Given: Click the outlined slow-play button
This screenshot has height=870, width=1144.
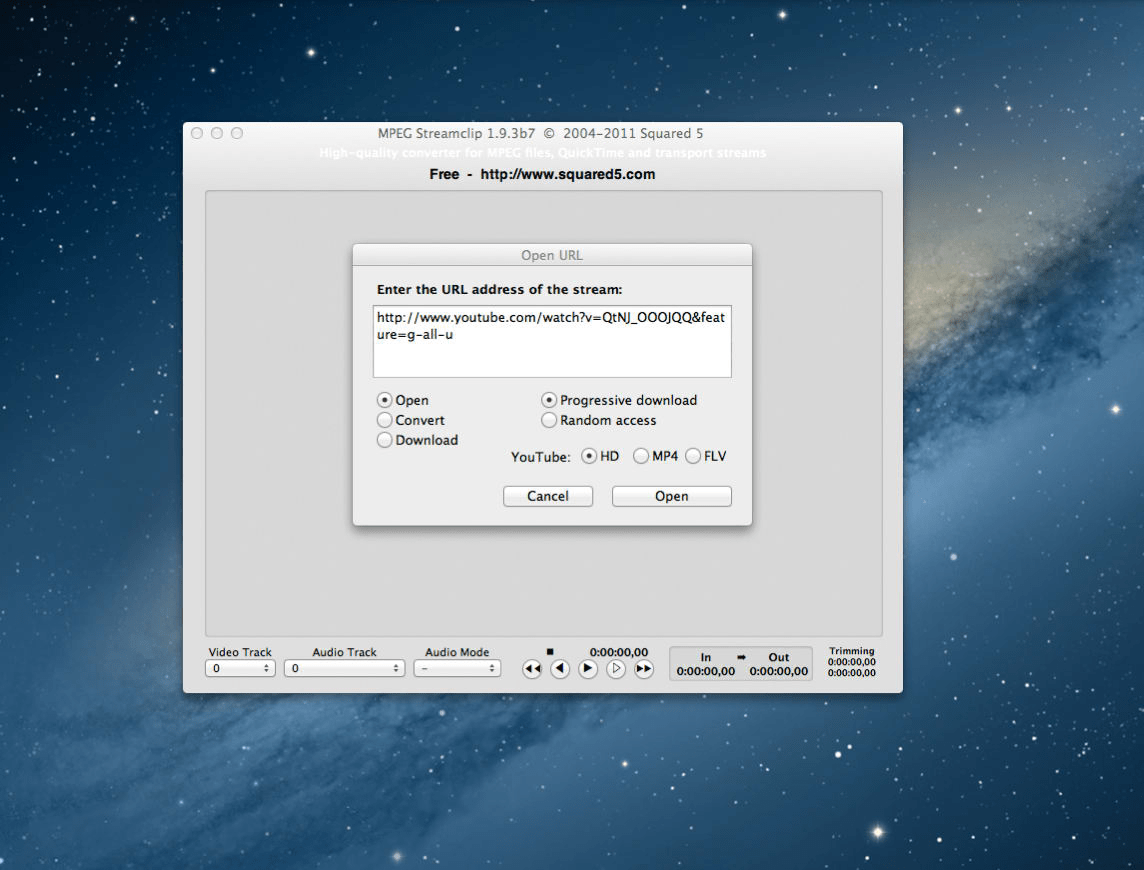Looking at the screenshot, I should (616, 669).
